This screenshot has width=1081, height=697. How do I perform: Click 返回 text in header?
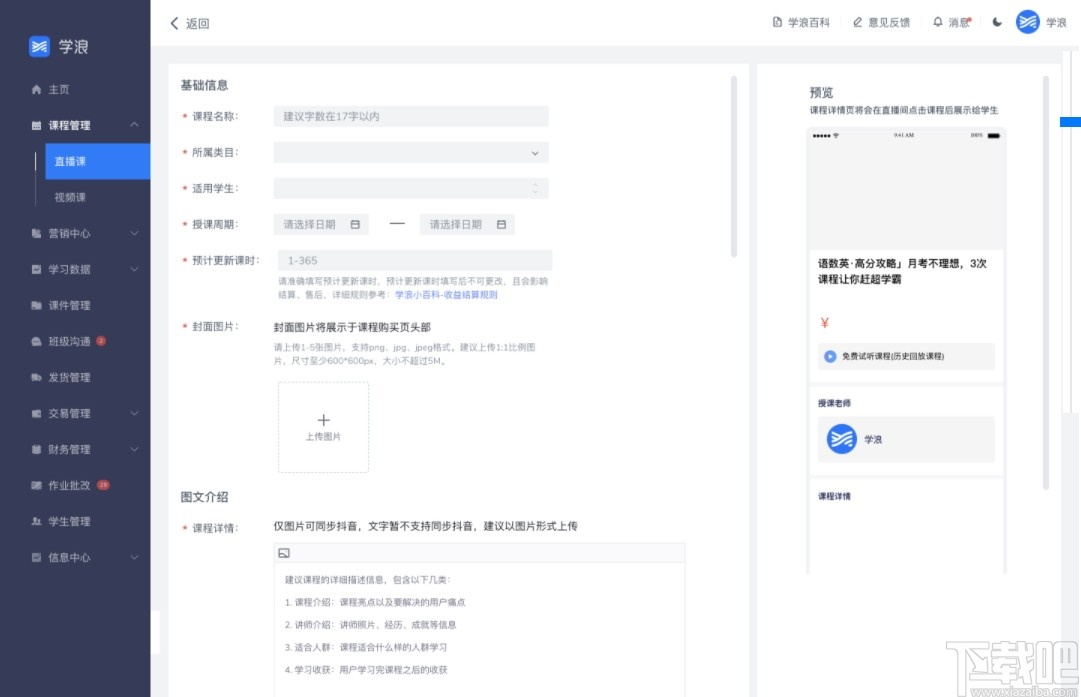(x=197, y=23)
